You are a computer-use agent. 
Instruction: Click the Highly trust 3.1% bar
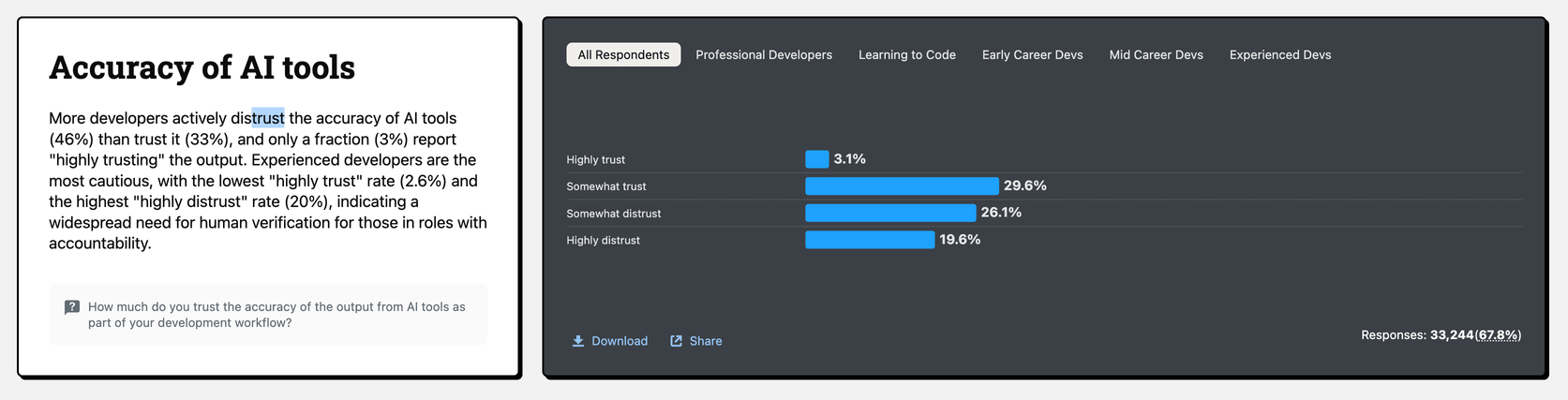coord(816,159)
